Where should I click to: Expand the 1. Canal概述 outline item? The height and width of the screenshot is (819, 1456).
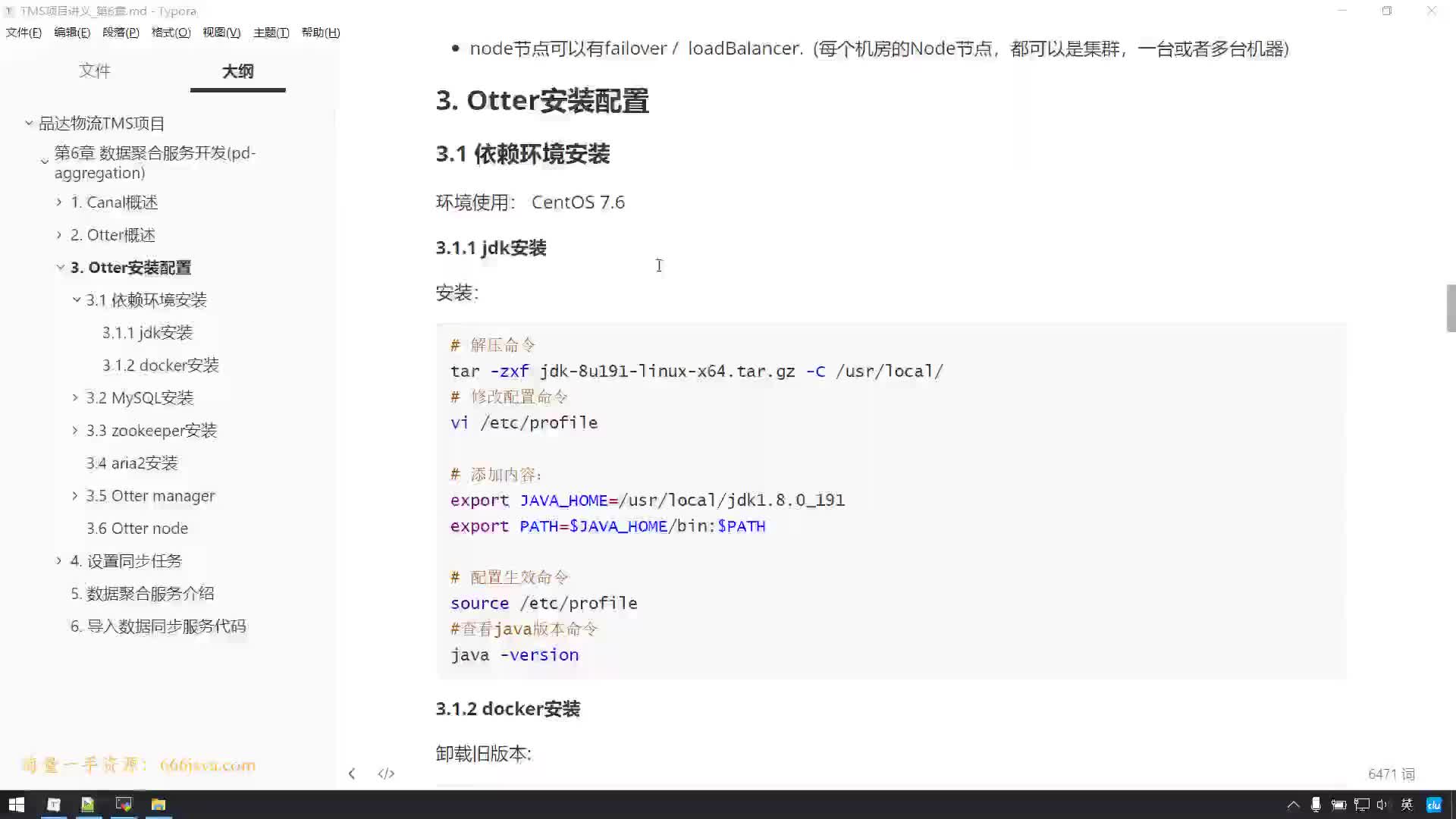(x=59, y=202)
